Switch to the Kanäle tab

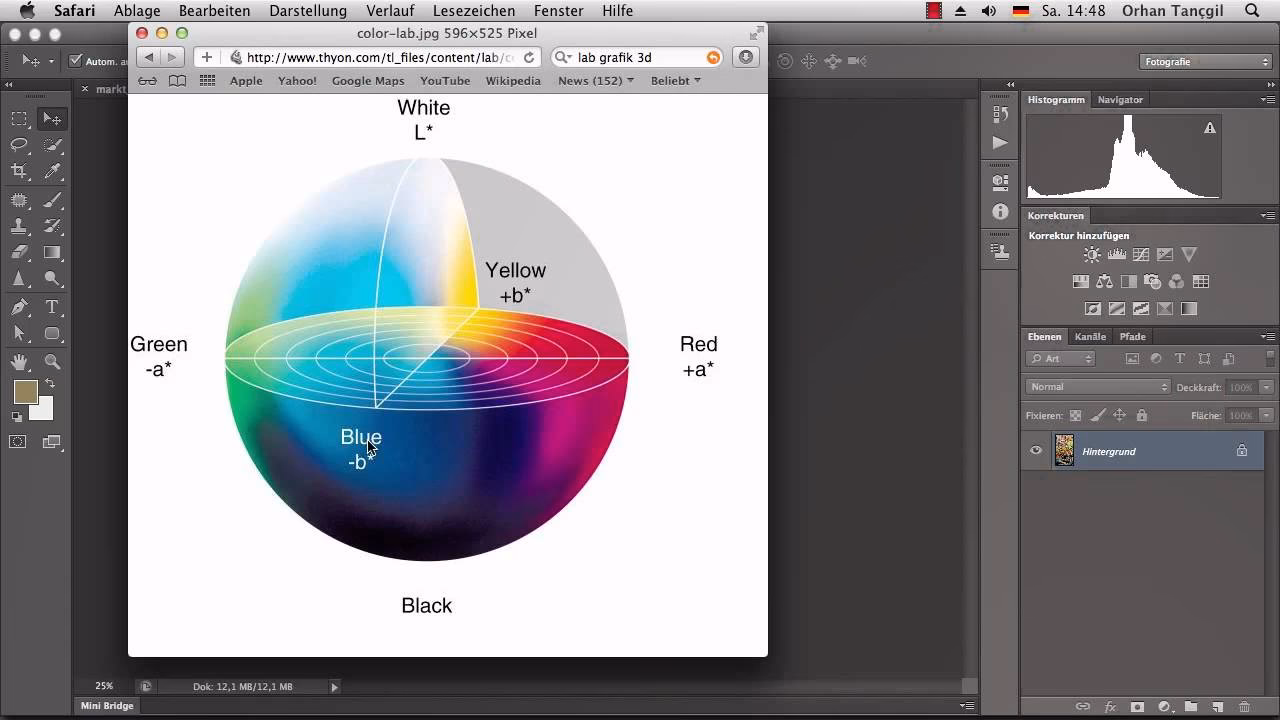[x=1090, y=337]
